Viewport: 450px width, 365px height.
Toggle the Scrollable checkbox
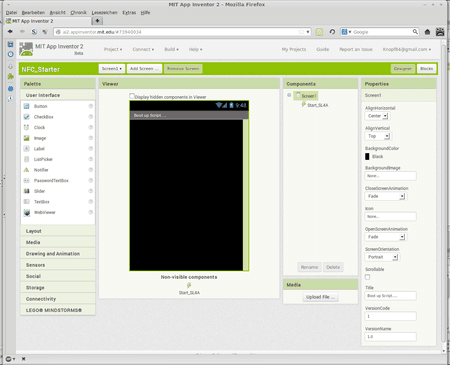[367, 277]
